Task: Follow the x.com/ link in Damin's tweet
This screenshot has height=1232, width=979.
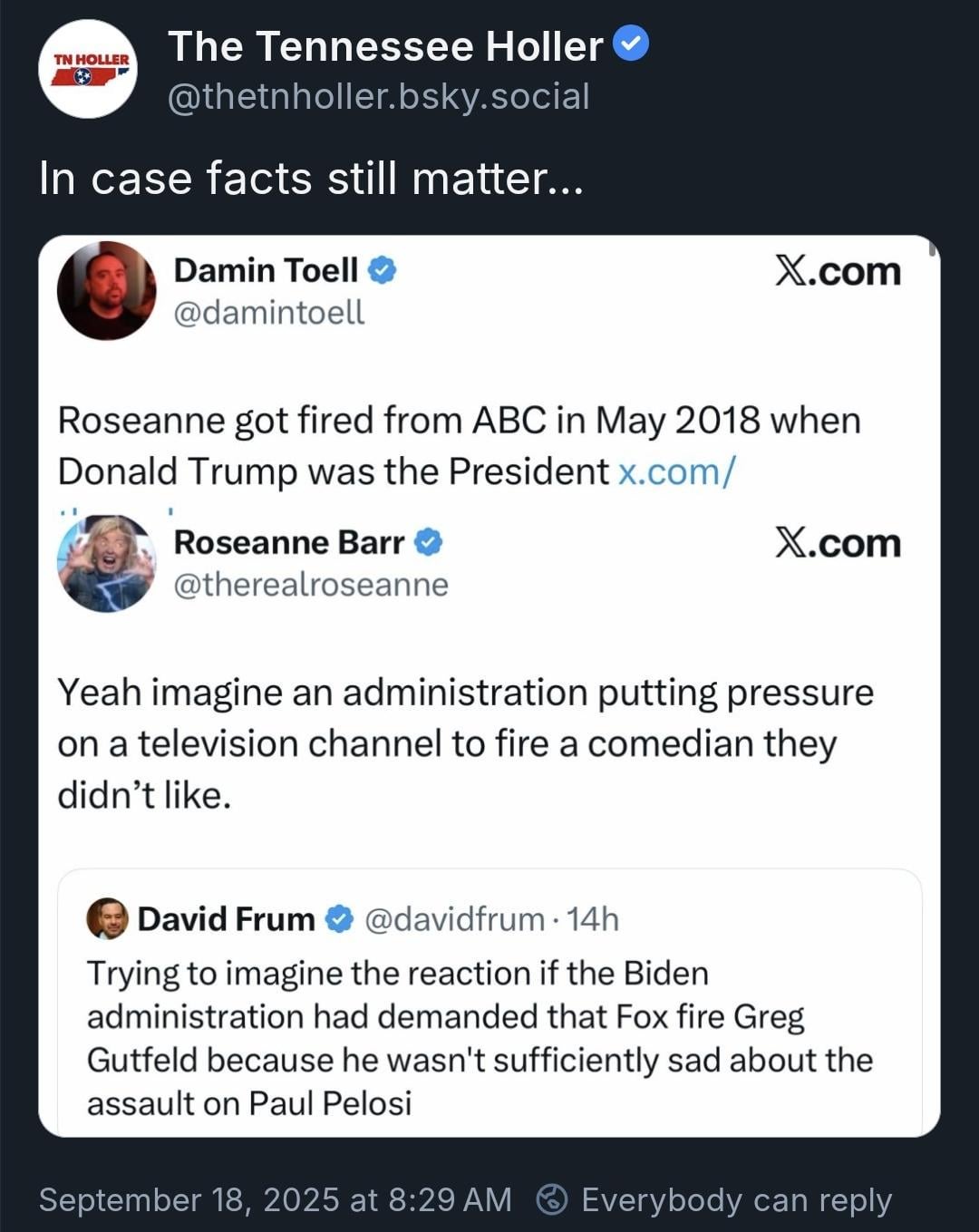Action: tap(677, 471)
